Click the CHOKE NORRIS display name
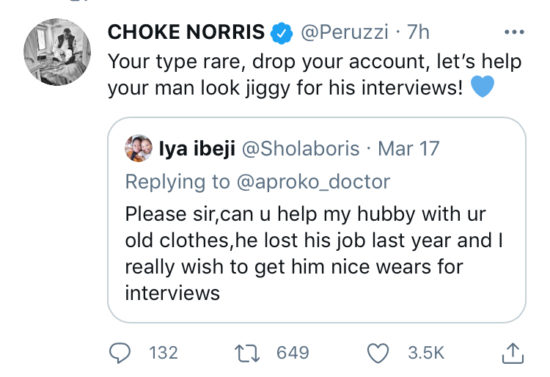The width and height of the screenshot is (550, 377). coord(186,32)
